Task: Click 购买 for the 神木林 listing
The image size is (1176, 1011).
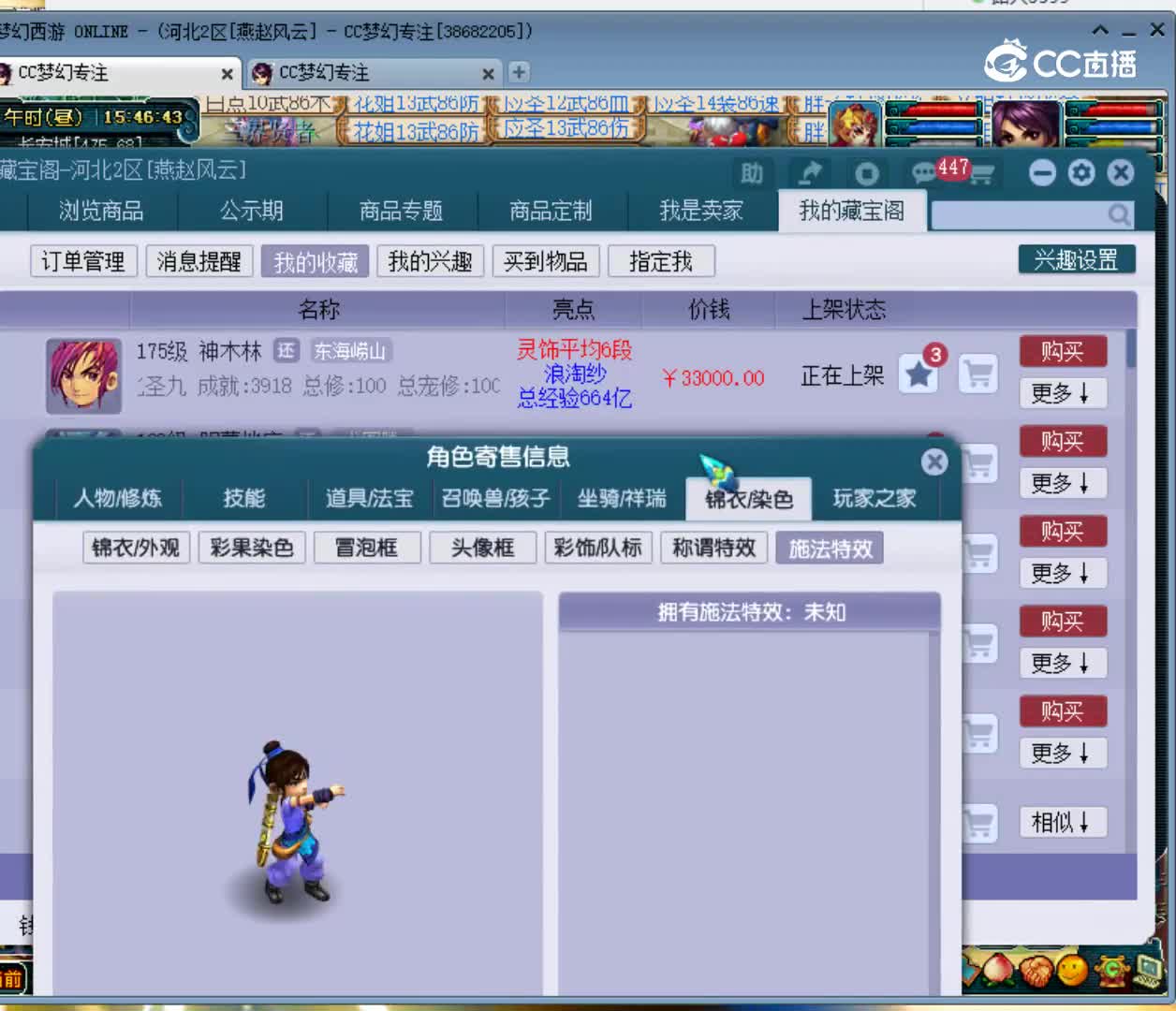Action: pos(1063,351)
